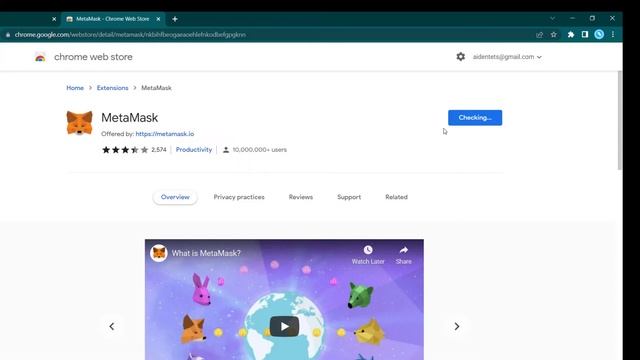640x360 pixels.
Task: Open tab search chevron in title bar
Action: 552,18
